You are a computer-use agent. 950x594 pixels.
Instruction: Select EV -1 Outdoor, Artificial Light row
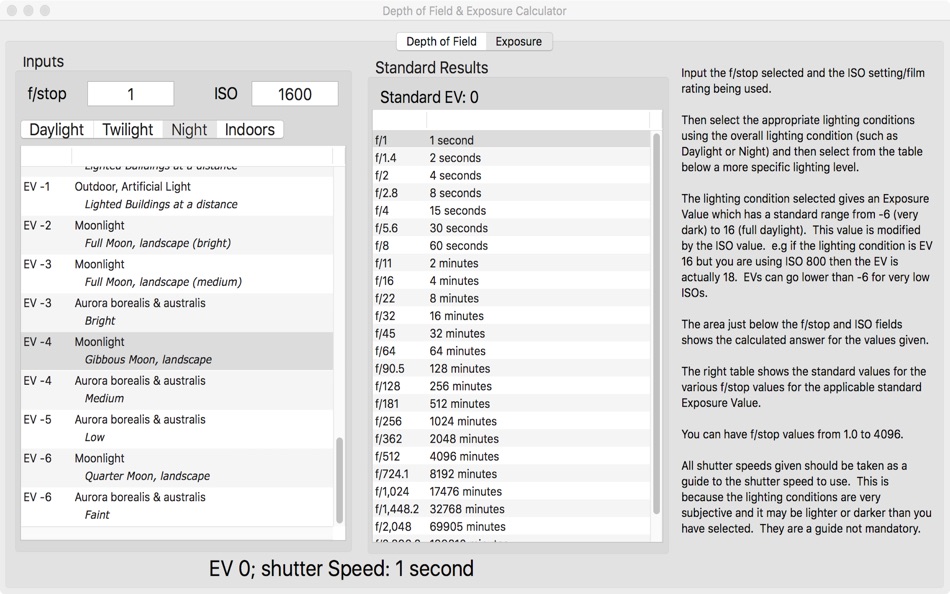pyautogui.click(x=177, y=196)
